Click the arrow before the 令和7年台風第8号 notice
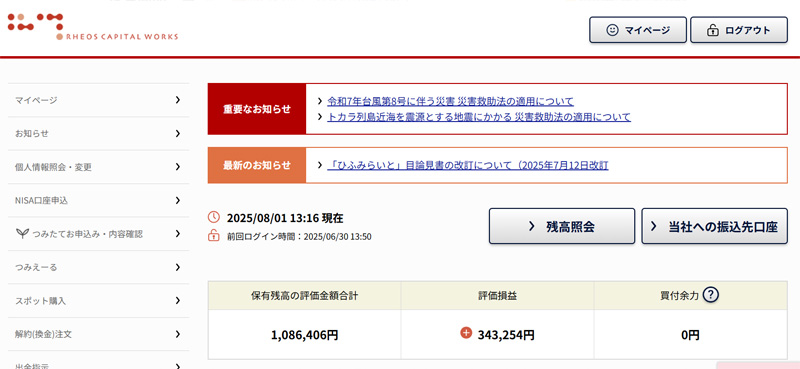This screenshot has width=800, height=369. tap(320, 101)
